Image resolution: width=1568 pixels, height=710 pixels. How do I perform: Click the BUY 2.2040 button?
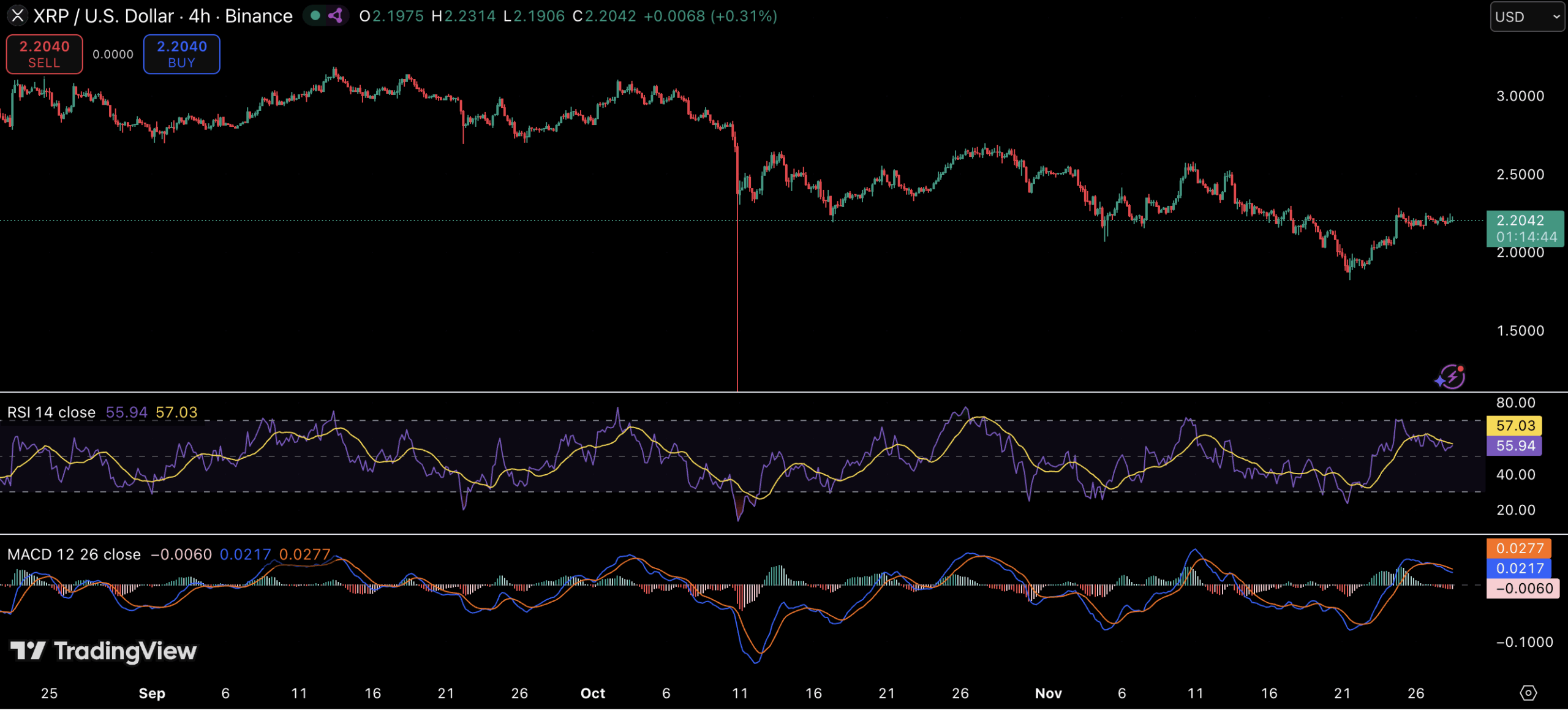coord(181,54)
